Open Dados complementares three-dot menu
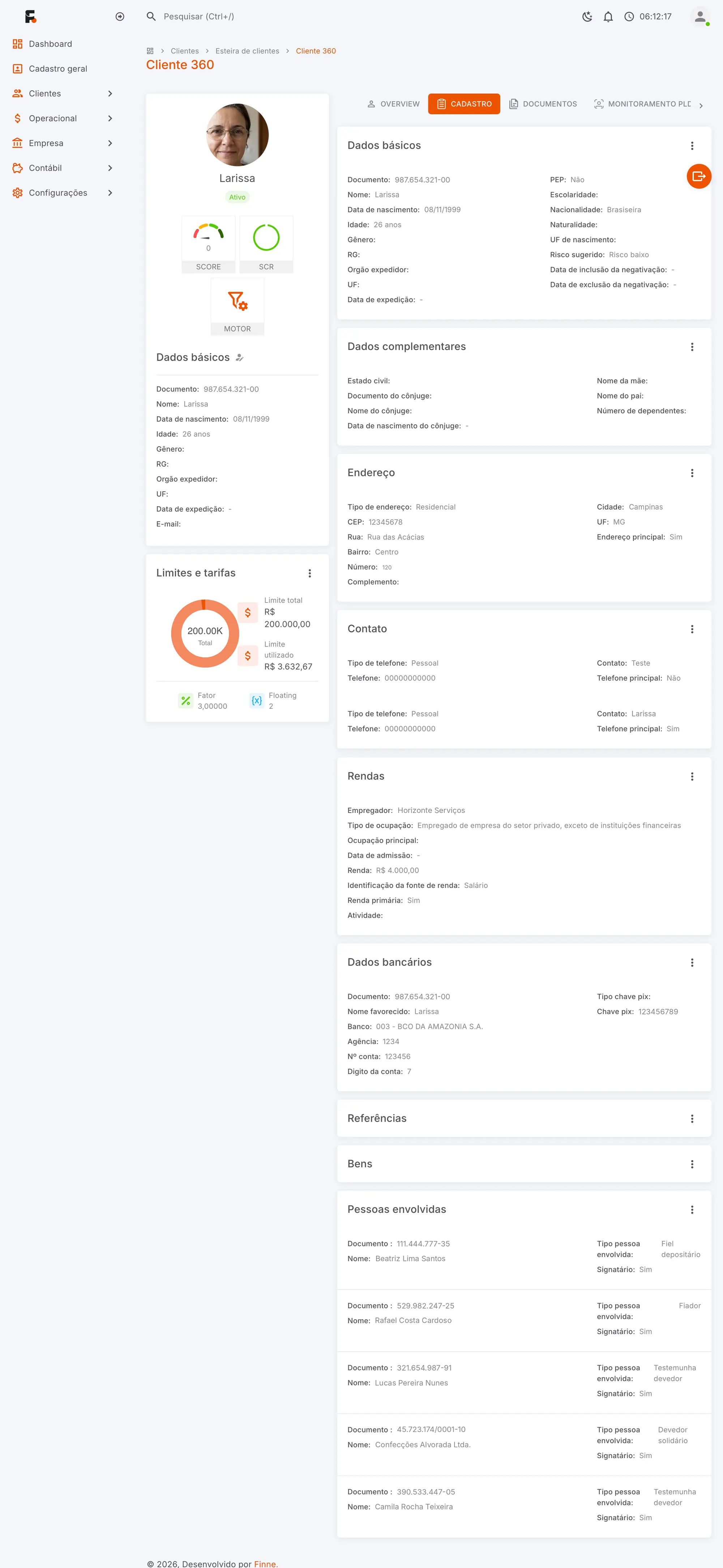Screen dimensions: 723x1568 coord(692,347)
